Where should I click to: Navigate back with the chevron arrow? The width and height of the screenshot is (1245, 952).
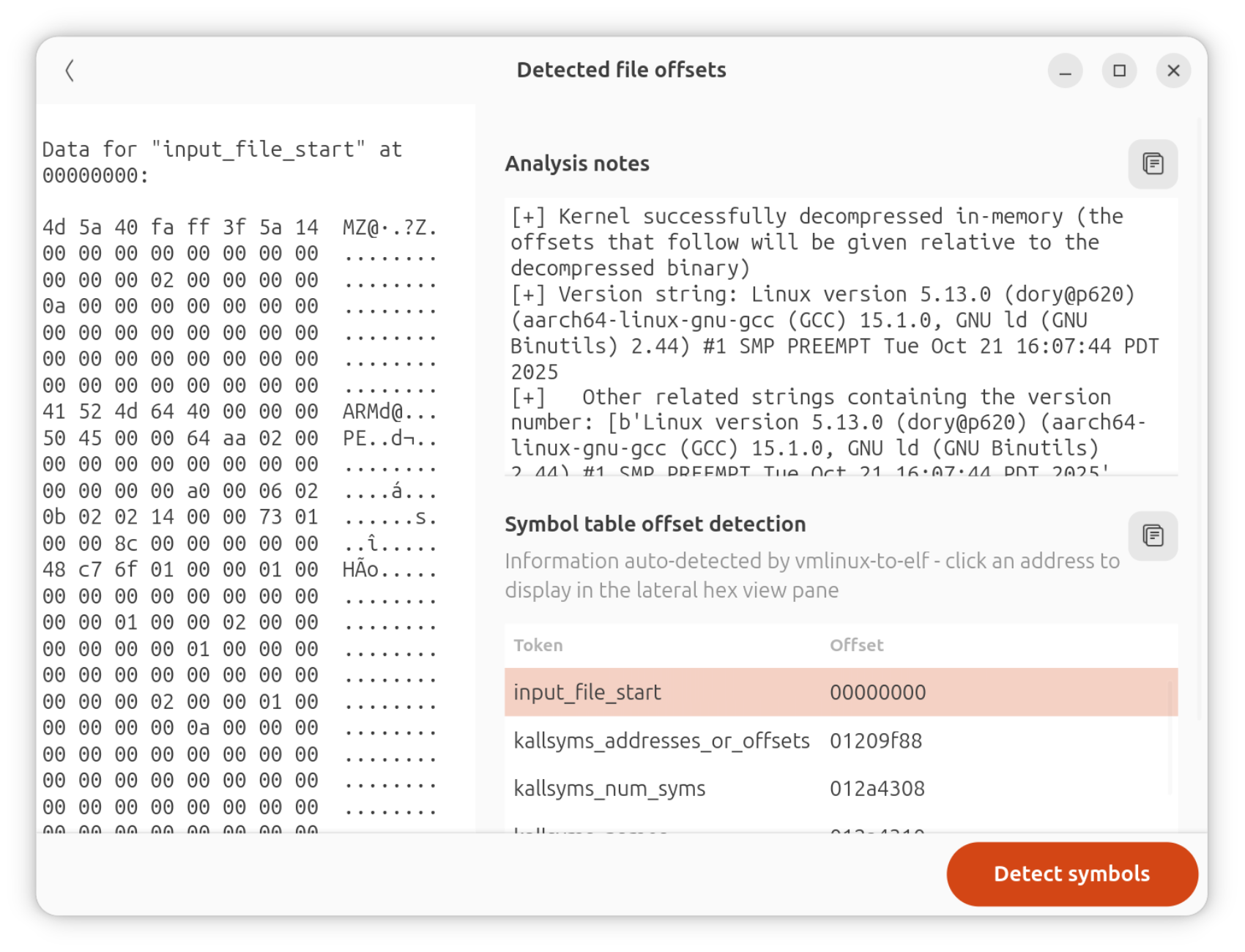click(70, 70)
